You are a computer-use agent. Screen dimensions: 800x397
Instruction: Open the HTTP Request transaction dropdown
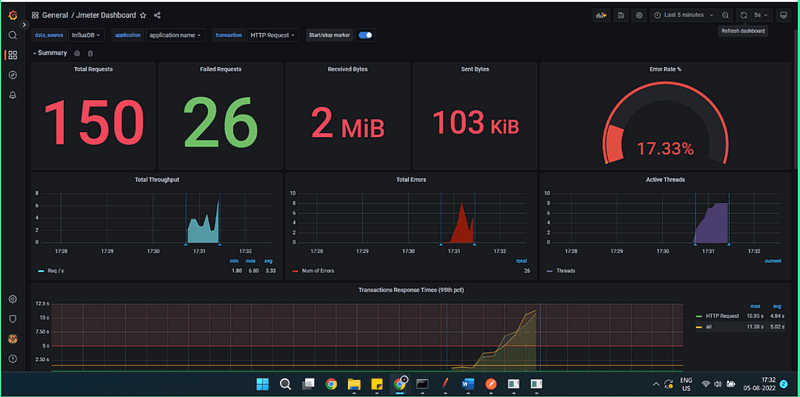tap(273, 35)
